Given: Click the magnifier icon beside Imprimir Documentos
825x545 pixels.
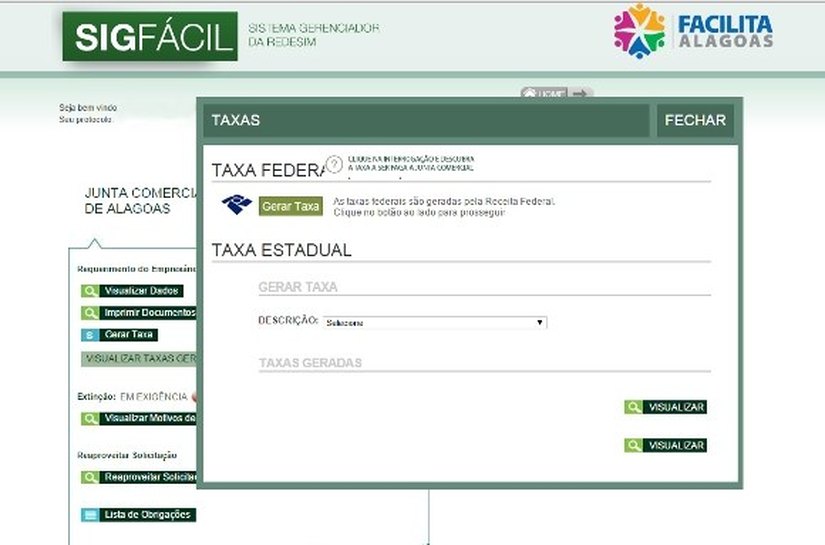Looking at the screenshot, I should (90, 313).
